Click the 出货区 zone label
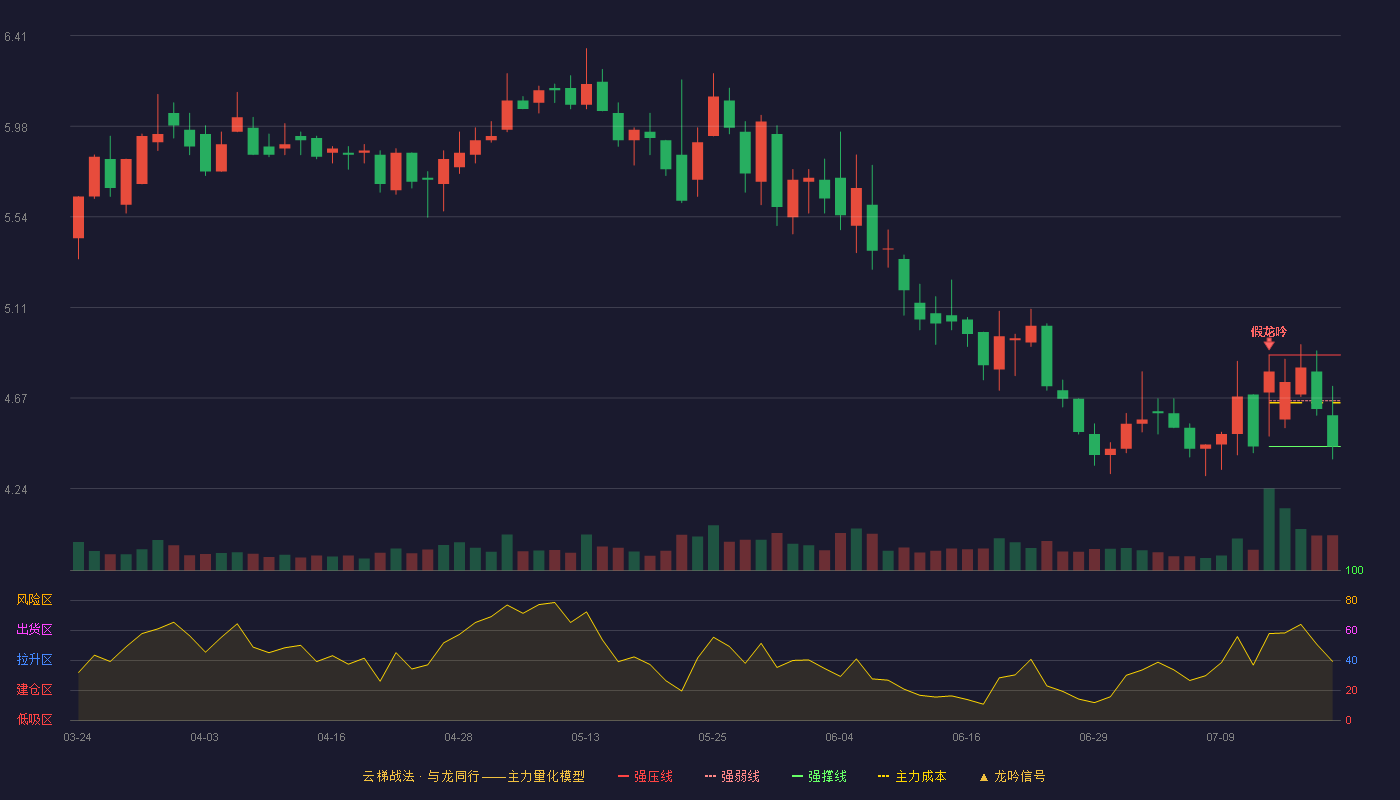Screen dimensions: 1400x800 [34, 630]
